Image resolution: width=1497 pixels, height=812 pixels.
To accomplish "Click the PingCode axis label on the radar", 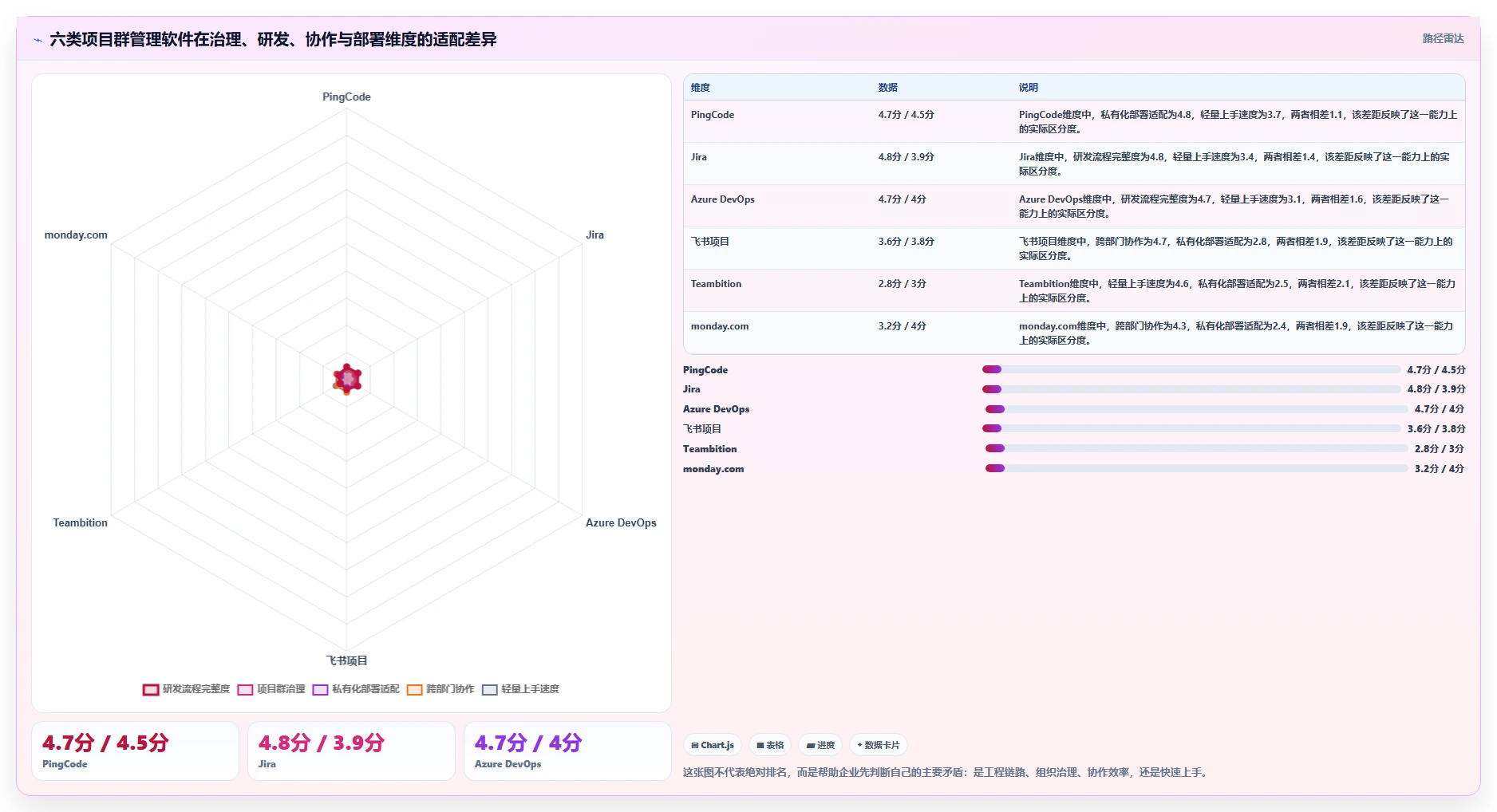I will pos(346,97).
